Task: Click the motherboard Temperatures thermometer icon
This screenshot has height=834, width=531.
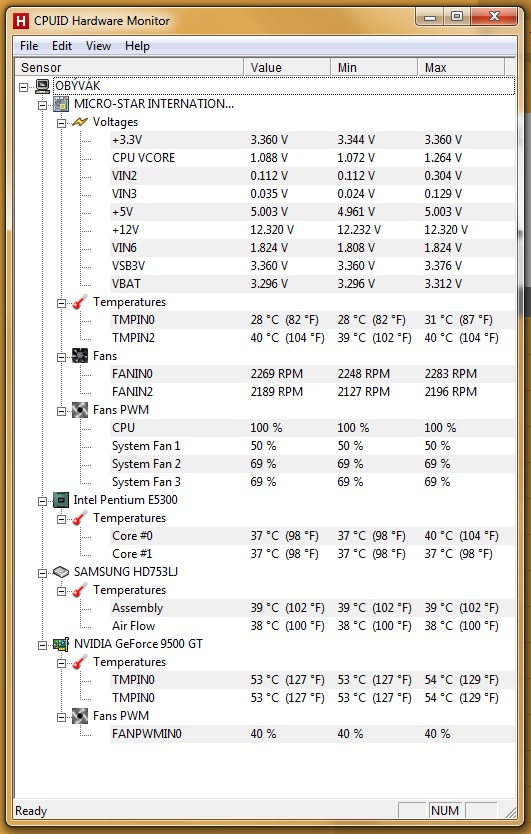Action: point(80,302)
